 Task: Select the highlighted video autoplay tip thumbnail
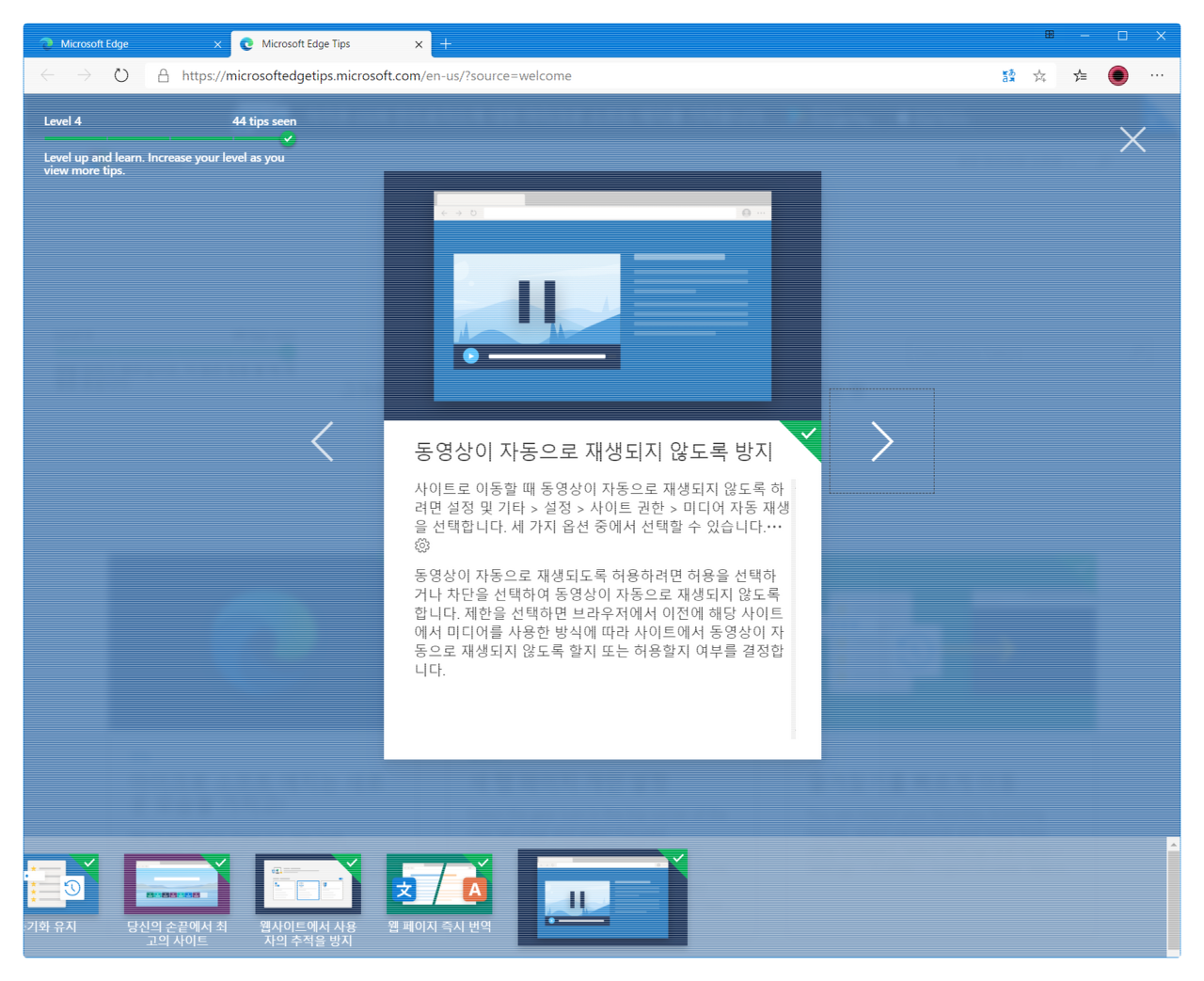(x=602, y=896)
